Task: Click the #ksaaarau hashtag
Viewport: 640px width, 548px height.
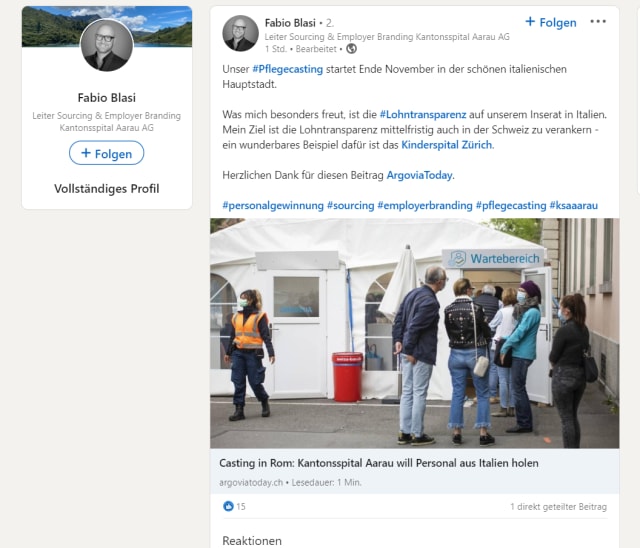Action: pyautogui.click(x=573, y=205)
